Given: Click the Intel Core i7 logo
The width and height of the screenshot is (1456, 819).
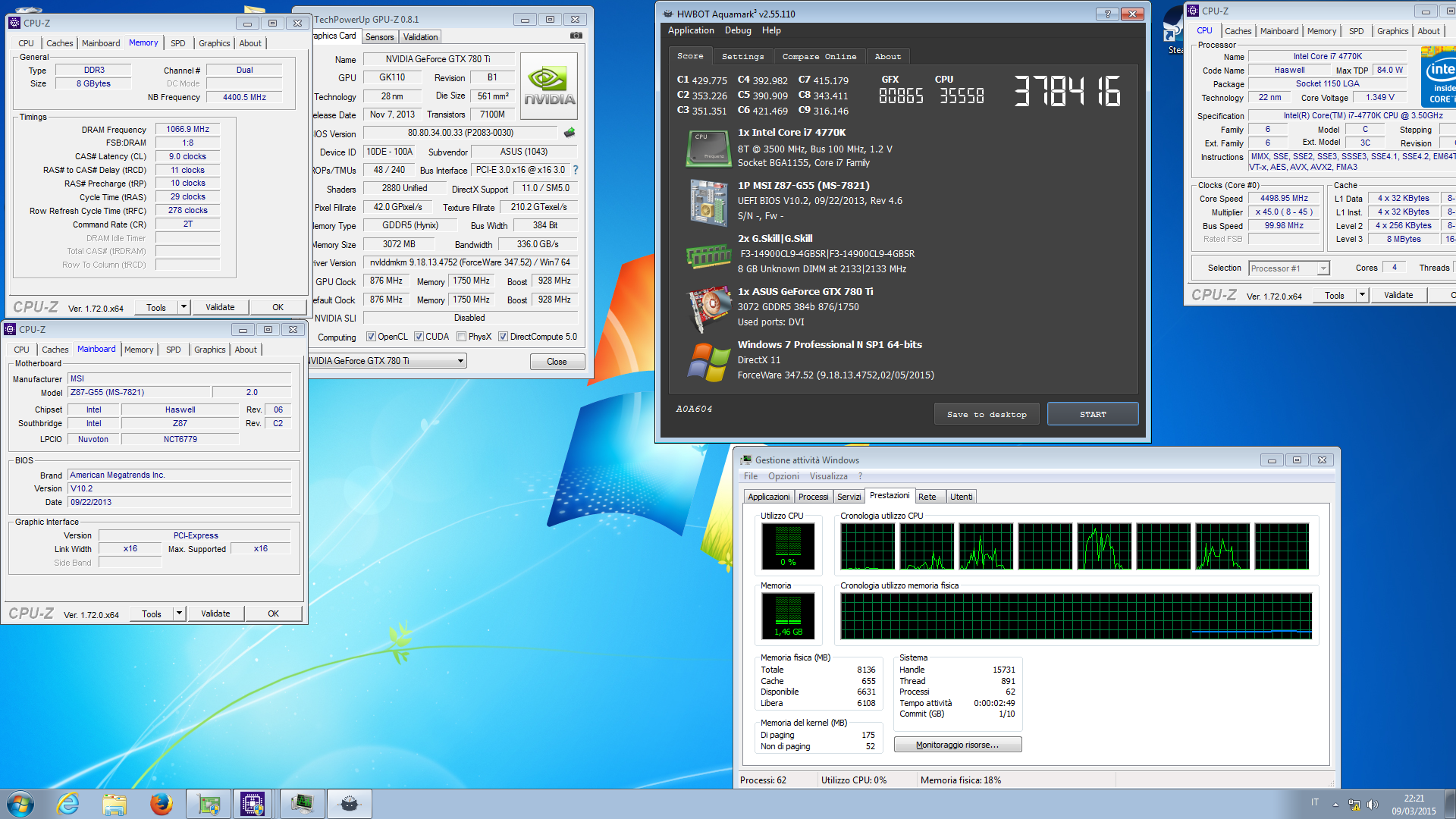Looking at the screenshot, I should pyautogui.click(x=1439, y=78).
